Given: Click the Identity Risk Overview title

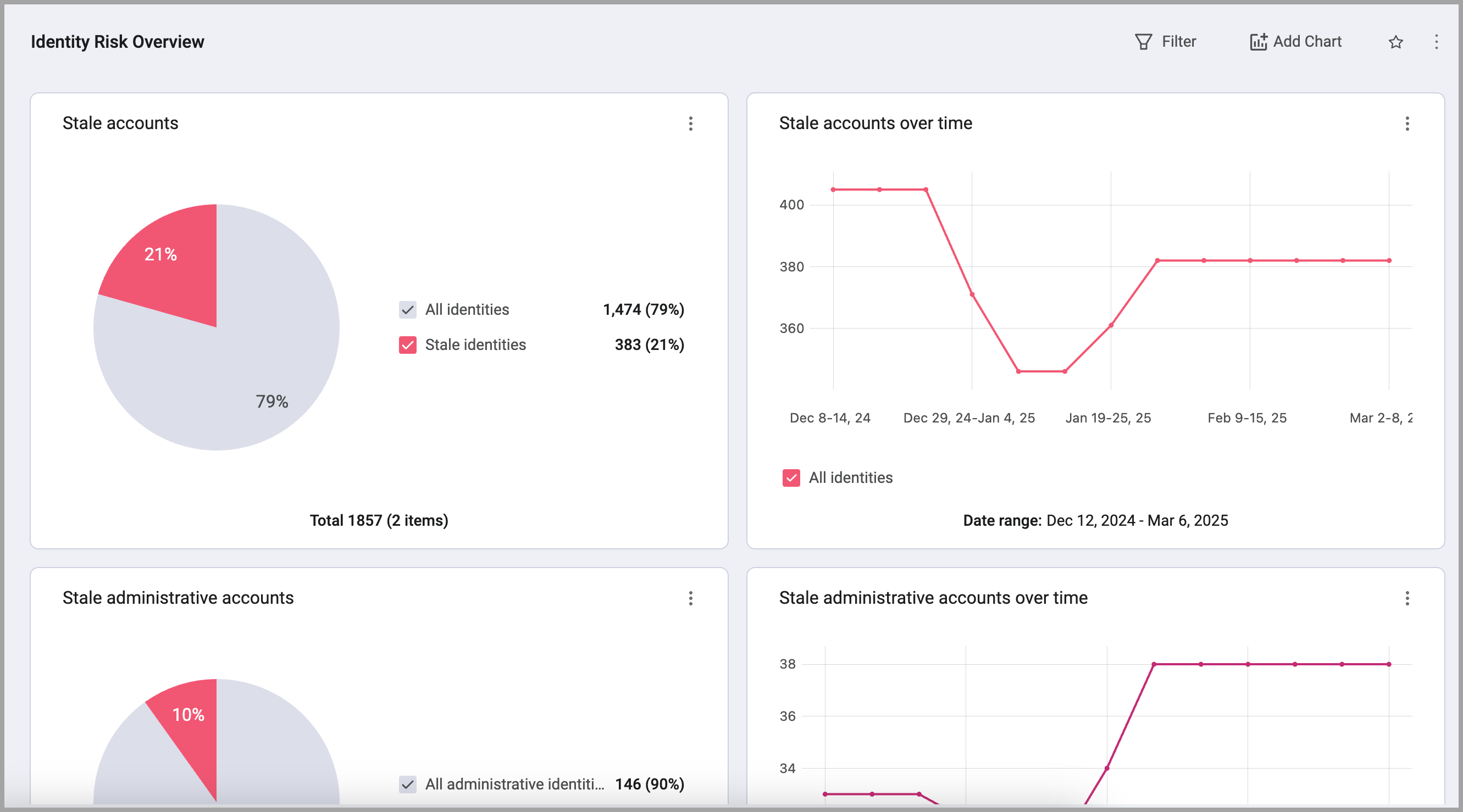Looking at the screenshot, I should [x=118, y=42].
